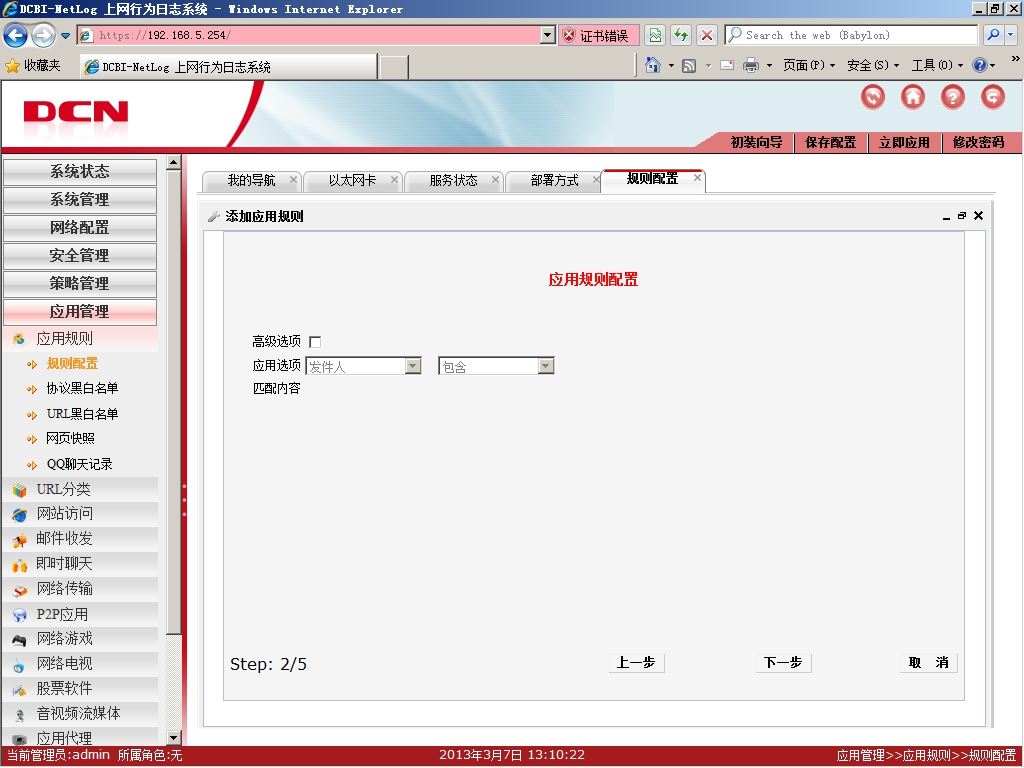Click the red round help icon in DCN header
The height and width of the screenshot is (768, 1024).
953,97
